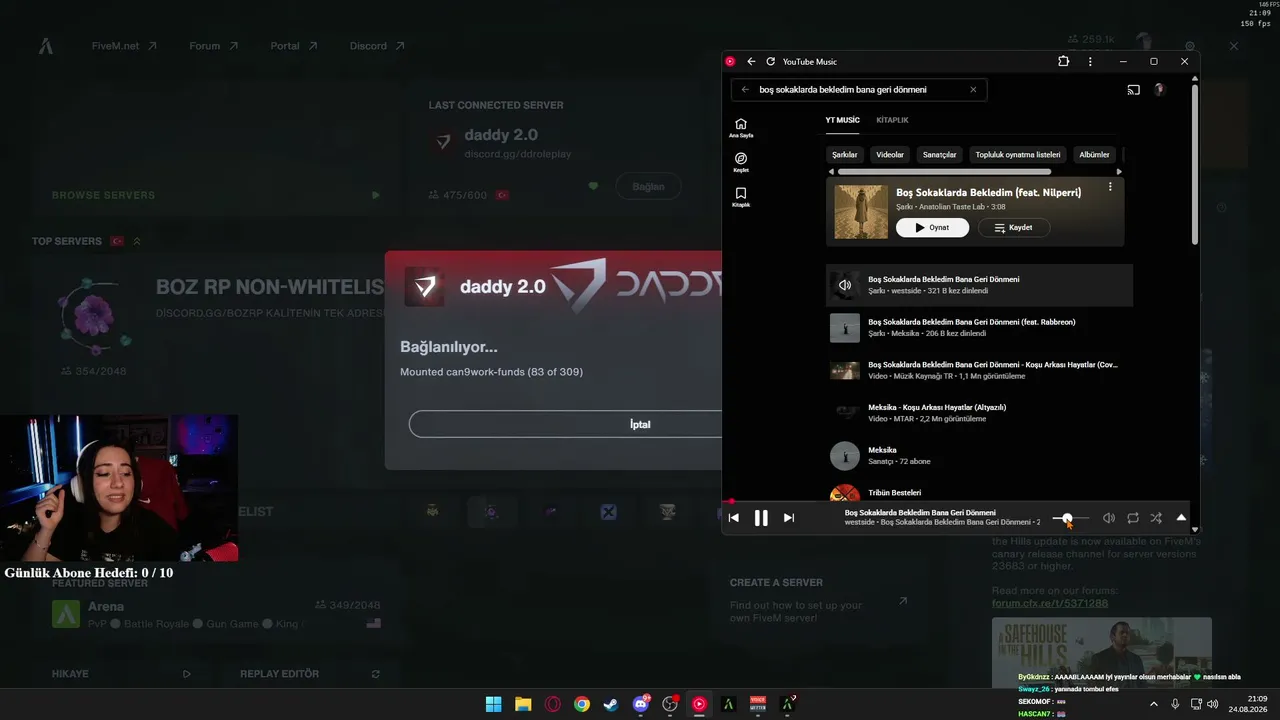Filter results by Şarkılar
Image resolution: width=1280 pixels, height=720 pixels.
click(x=845, y=155)
